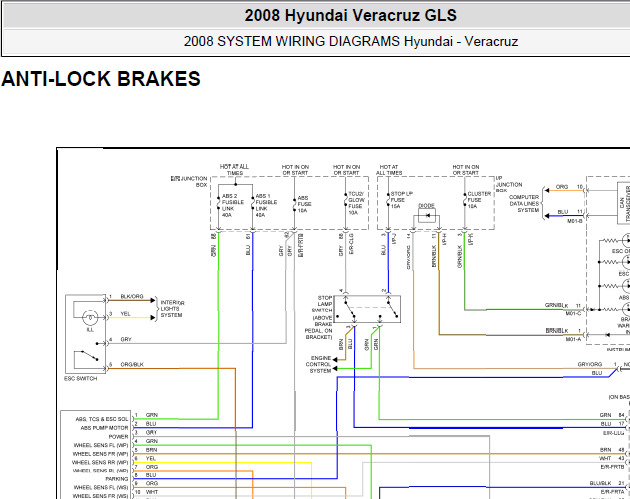Click 'WHEEL SENS FR (WP)' pin label

coord(100,454)
